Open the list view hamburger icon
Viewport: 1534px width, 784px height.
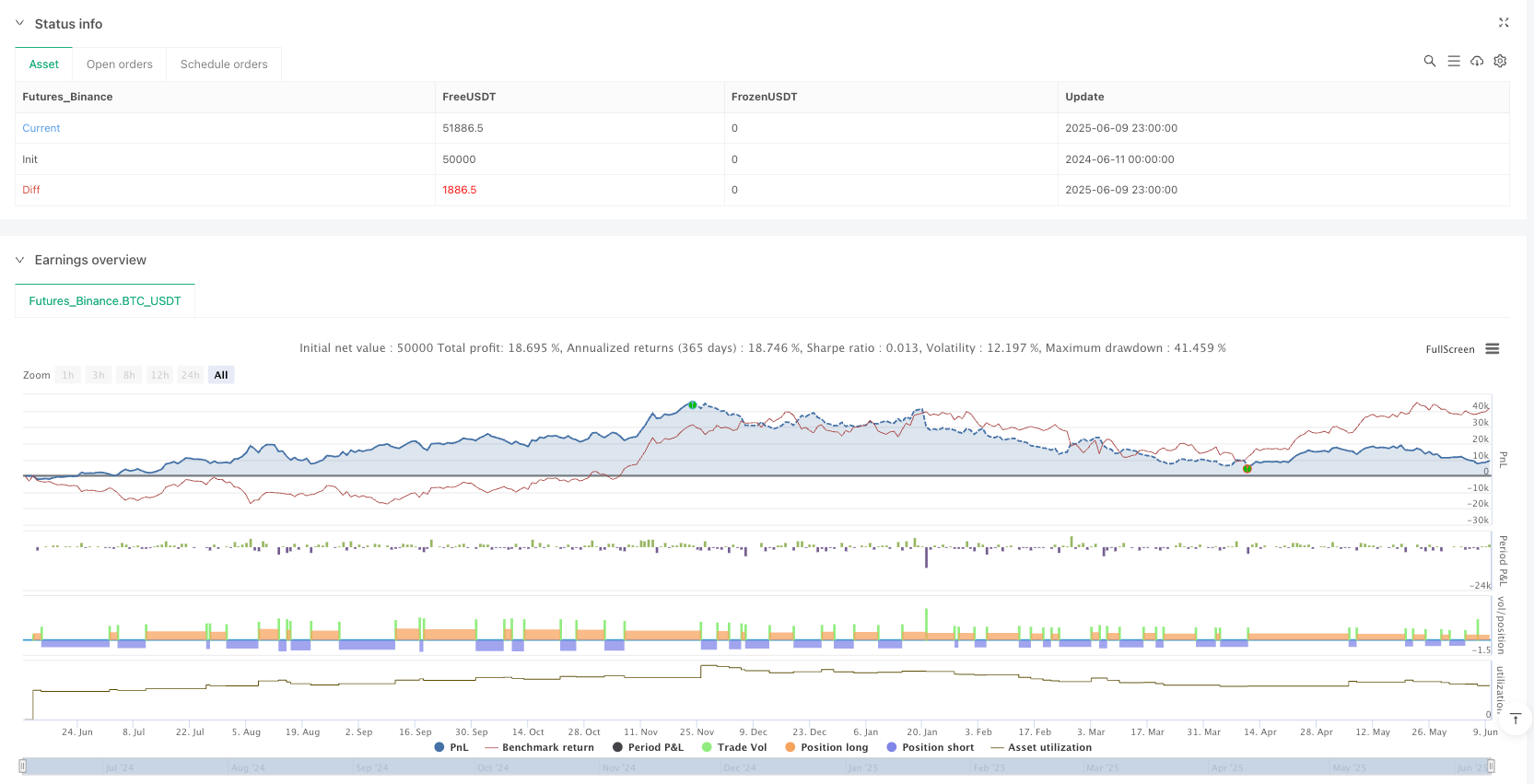[x=1453, y=61]
